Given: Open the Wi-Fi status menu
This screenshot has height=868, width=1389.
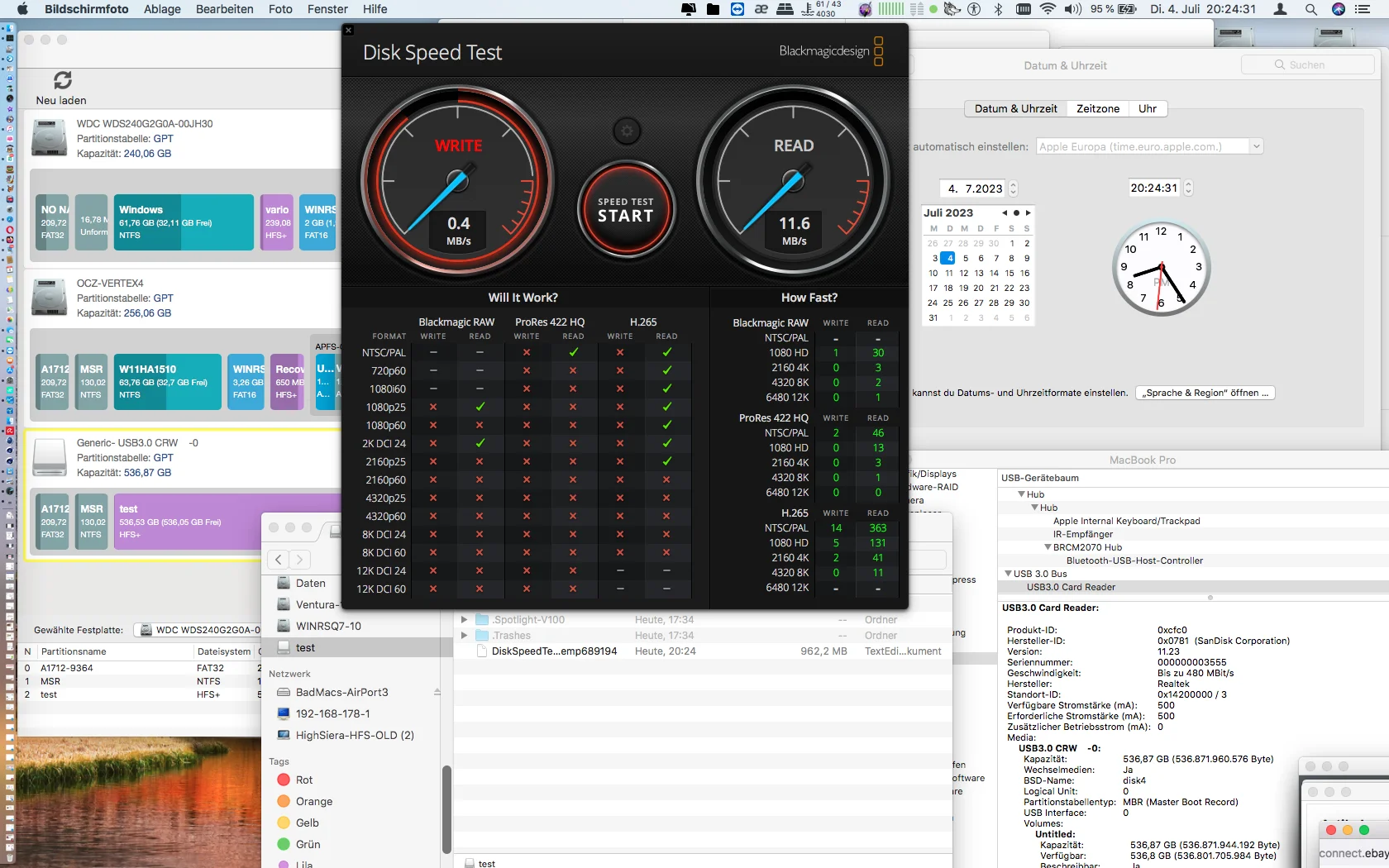Looking at the screenshot, I should [1048, 9].
